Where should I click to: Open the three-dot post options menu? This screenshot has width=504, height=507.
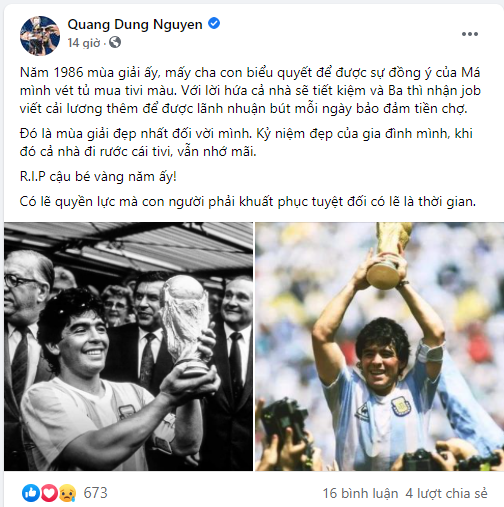pyautogui.click(x=470, y=34)
